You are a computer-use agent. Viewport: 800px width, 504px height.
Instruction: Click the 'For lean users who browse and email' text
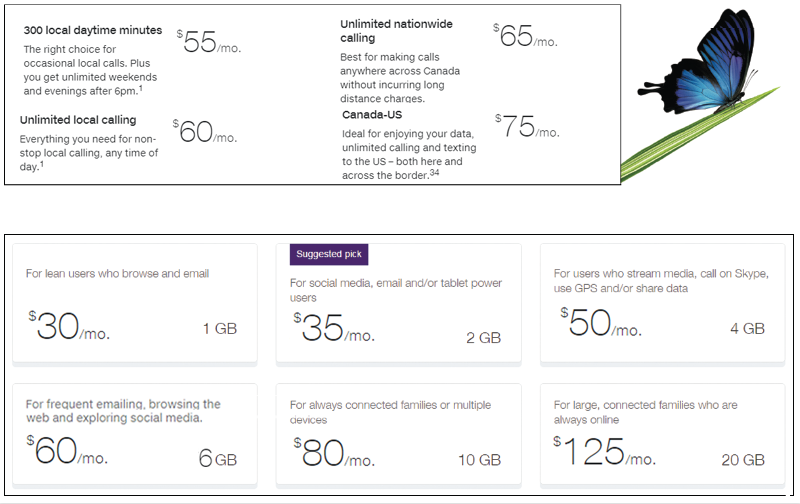click(117, 273)
